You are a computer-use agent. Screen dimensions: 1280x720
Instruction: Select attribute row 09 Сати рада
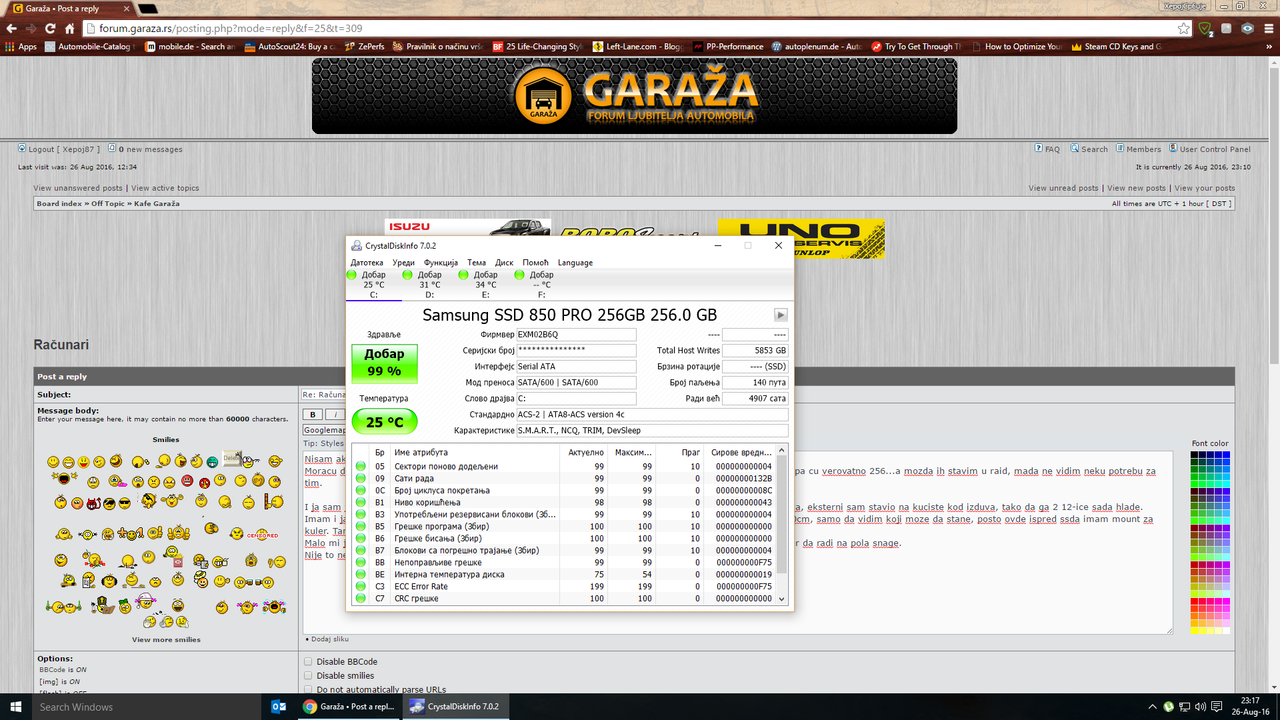[x=563, y=478]
